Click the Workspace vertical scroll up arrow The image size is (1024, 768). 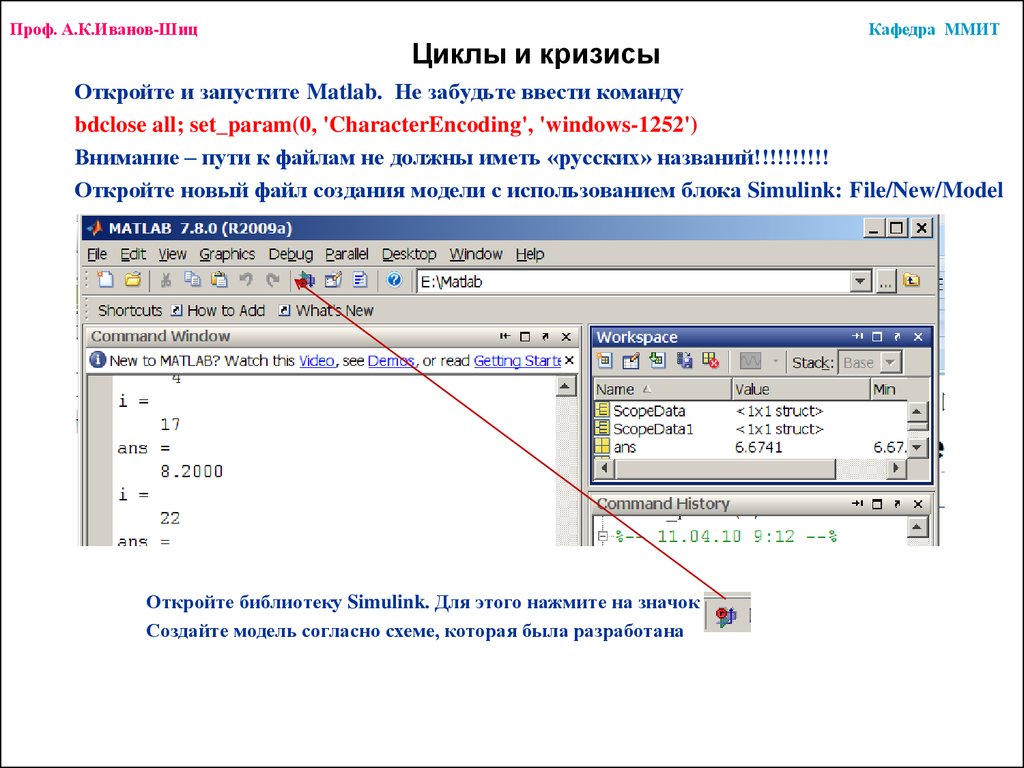[917, 411]
